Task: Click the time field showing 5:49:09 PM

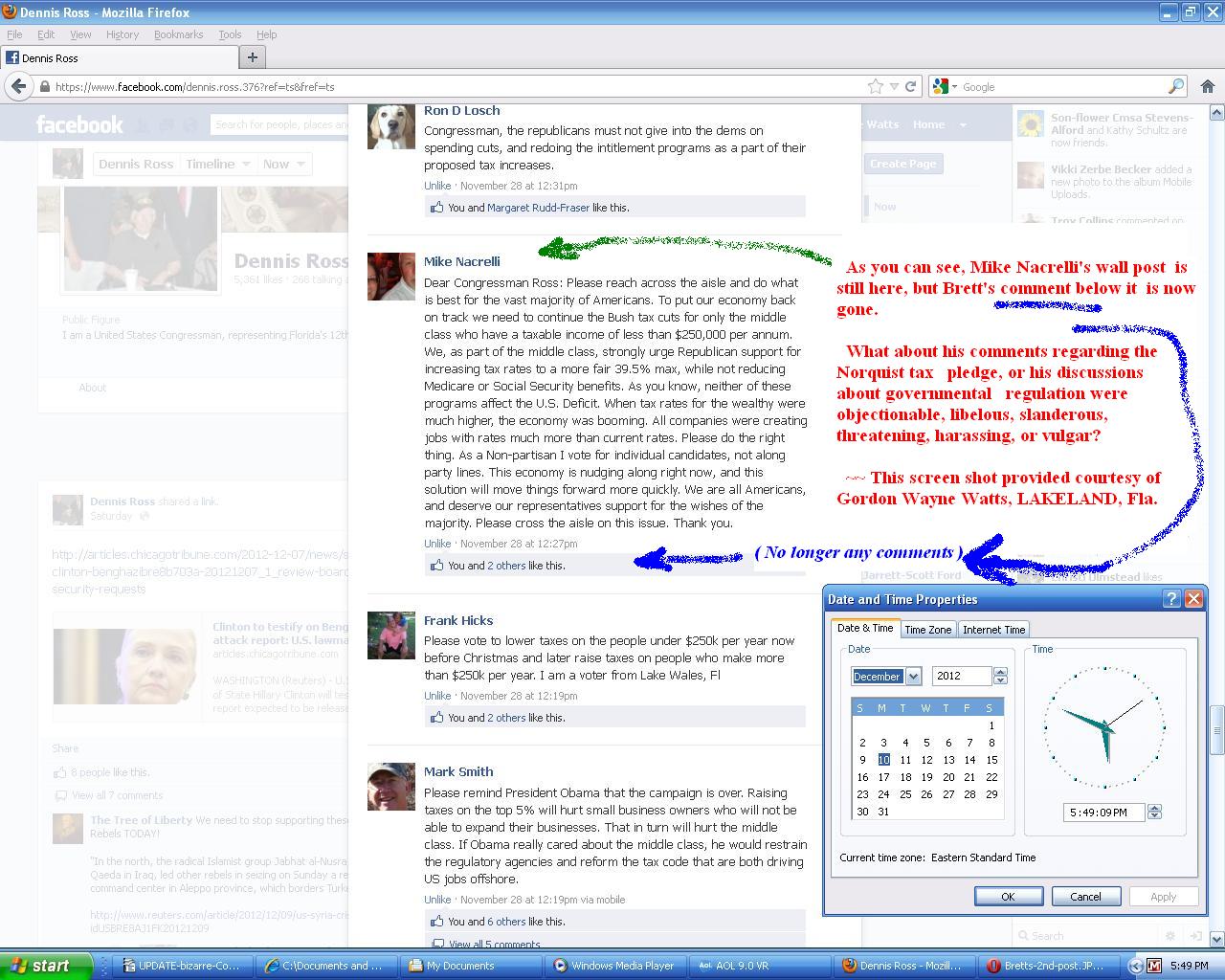Action: pyautogui.click(x=1103, y=813)
